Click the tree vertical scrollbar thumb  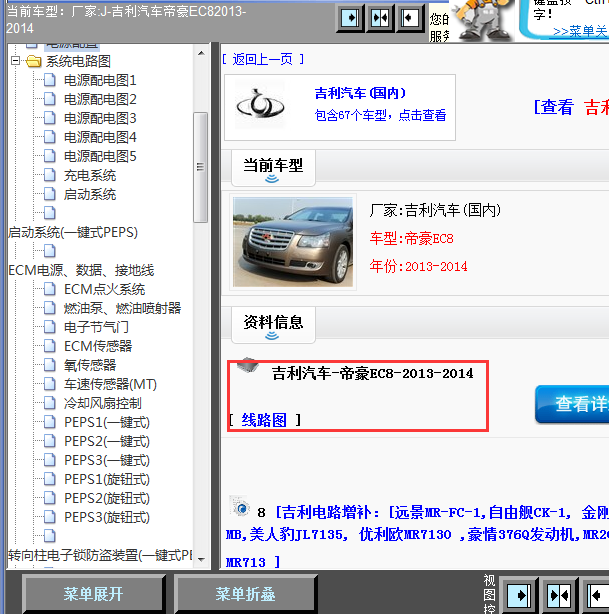[x=201, y=167]
